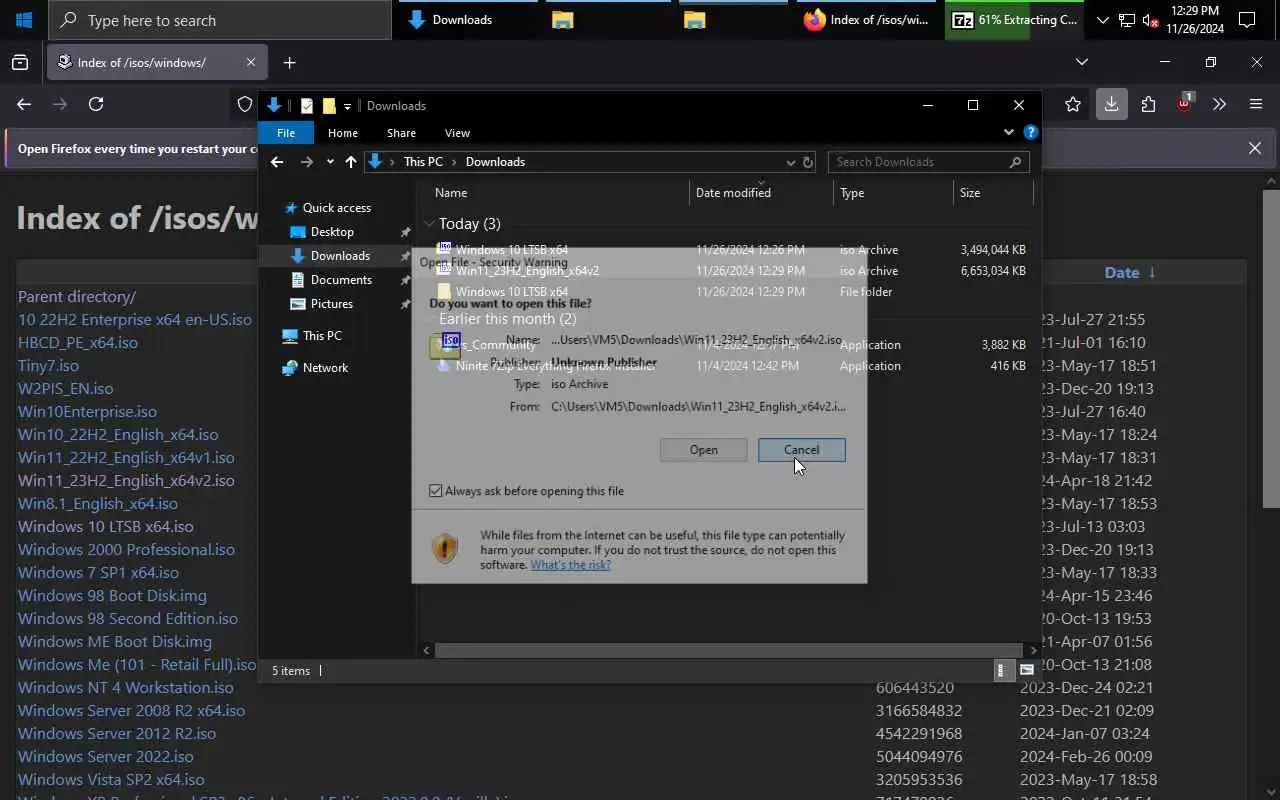Close the Index of /isos/windows/ tab
1280x800 pixels.
point(250,62)
